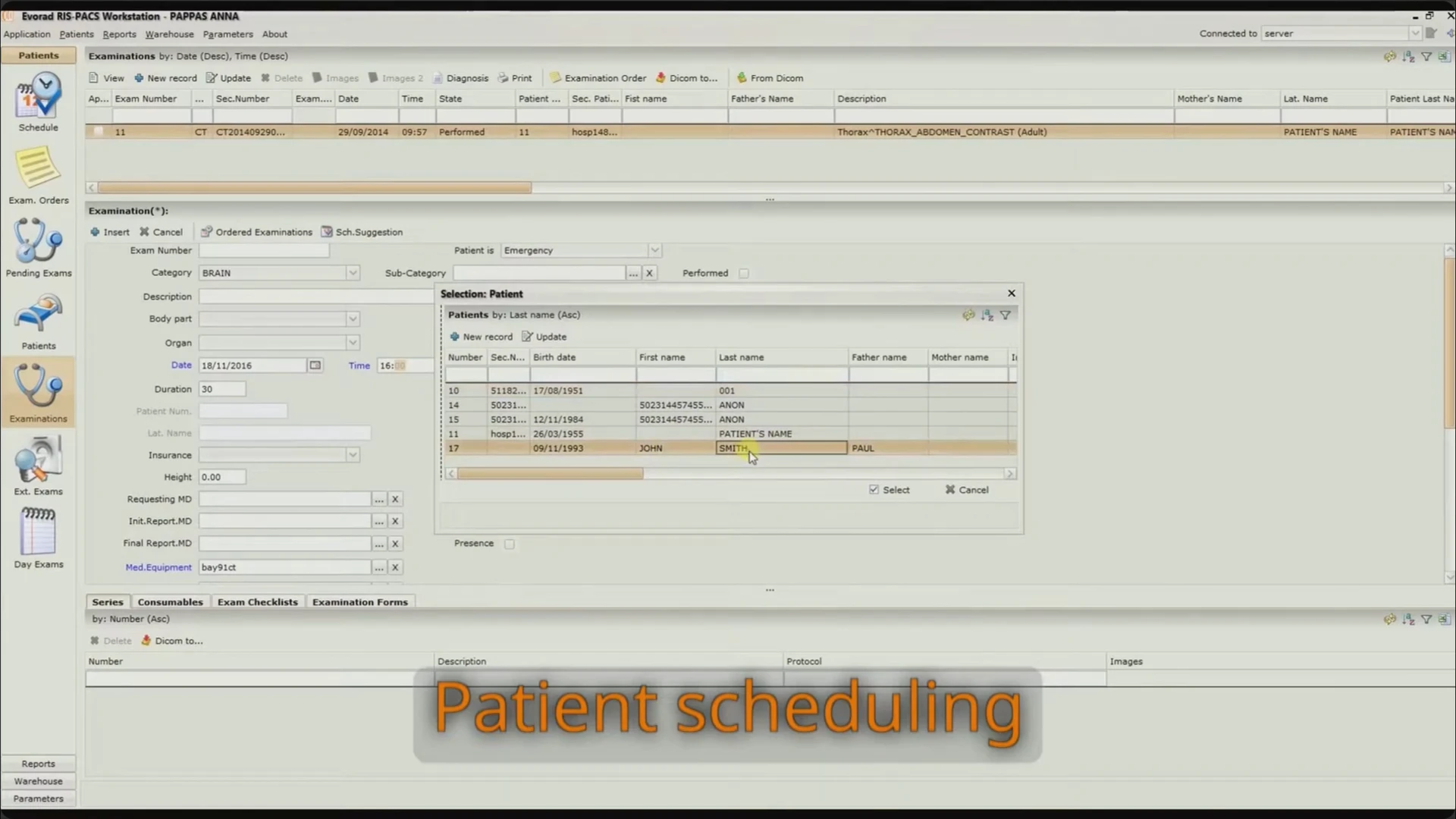1456x819 pixels.
Task: Open Ext. Exams sidebar icon
Action: coord(38,466)
